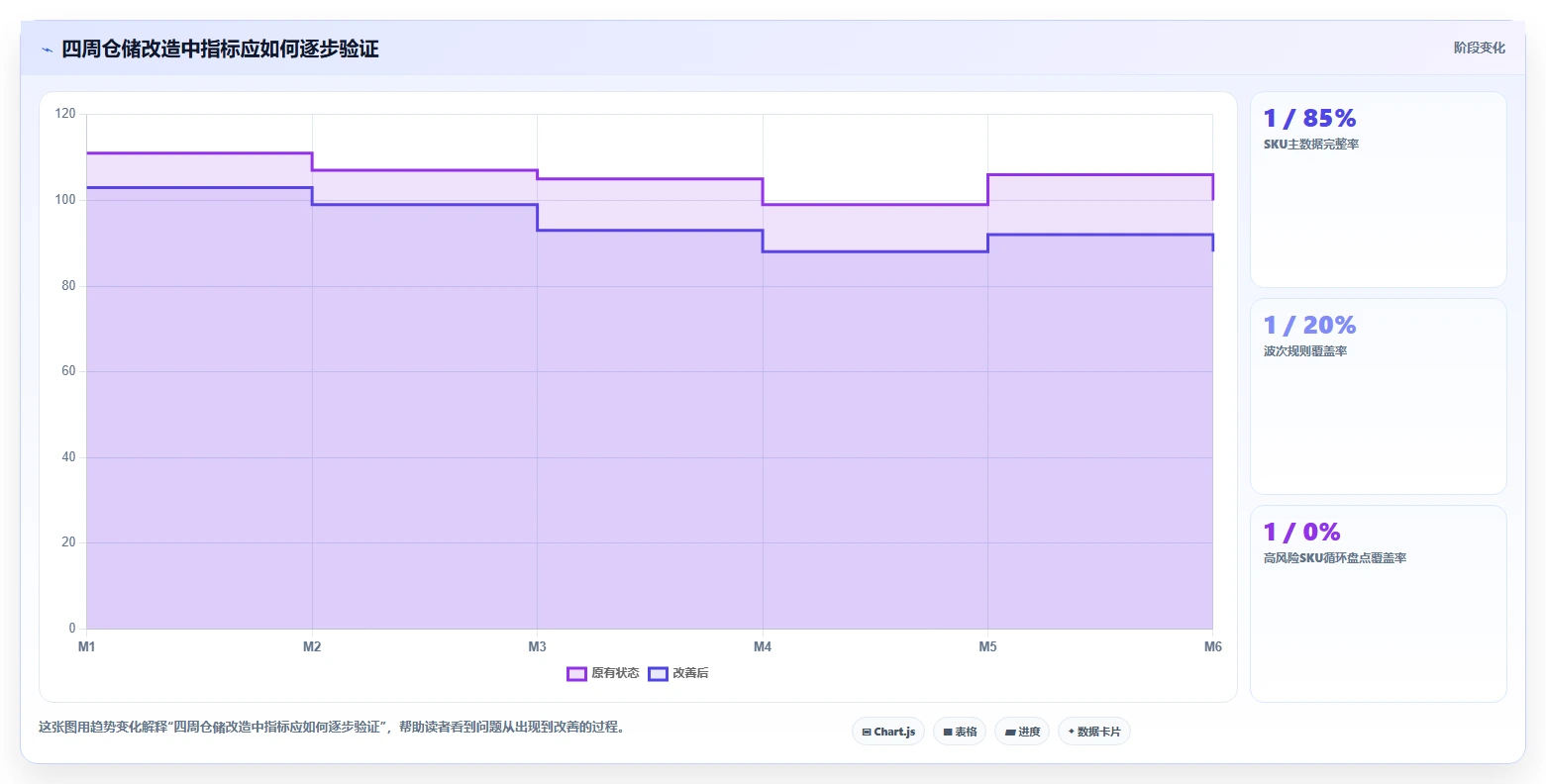
Task: Click the lightning icon beside the title
Action: tap(47, 49)
